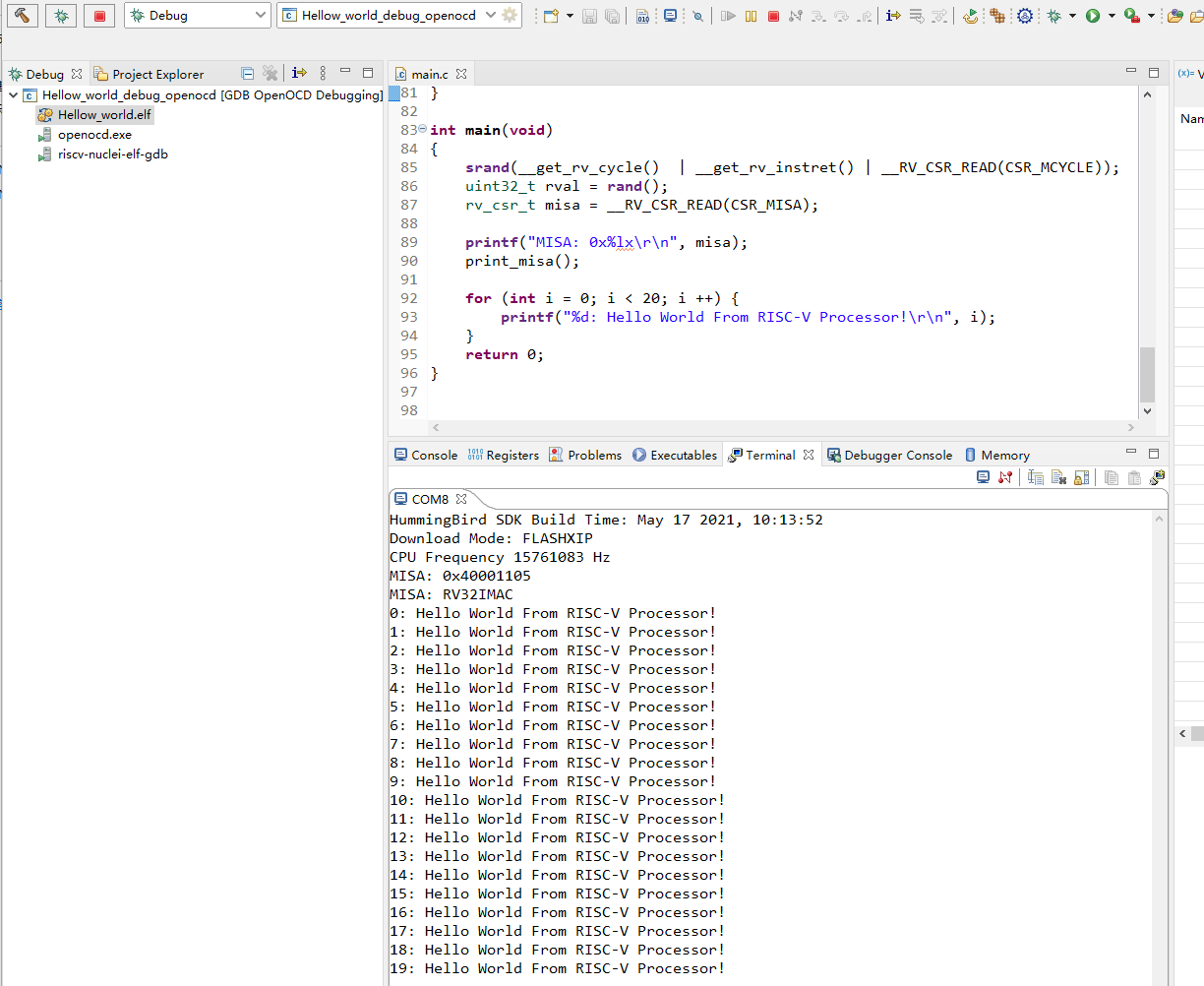The height and width of the screenshot is (986, 1204).
Task: Click the editor's scroll-right arrow
Action: pos(1131,427)
